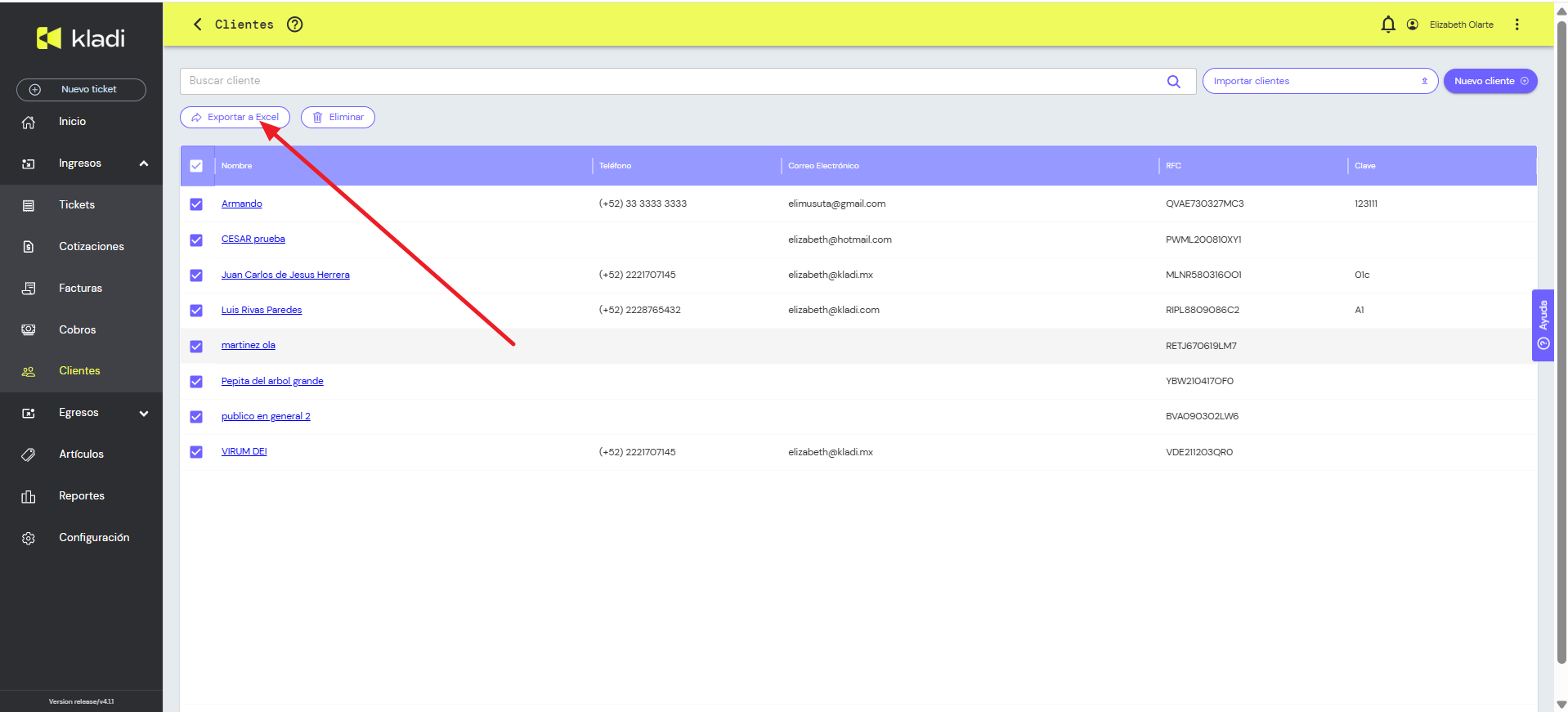Image resolution: width=1568 pixels, height=712 pixels.
Task: Open the Ayuda side tab
Action: pos(1543,325)
